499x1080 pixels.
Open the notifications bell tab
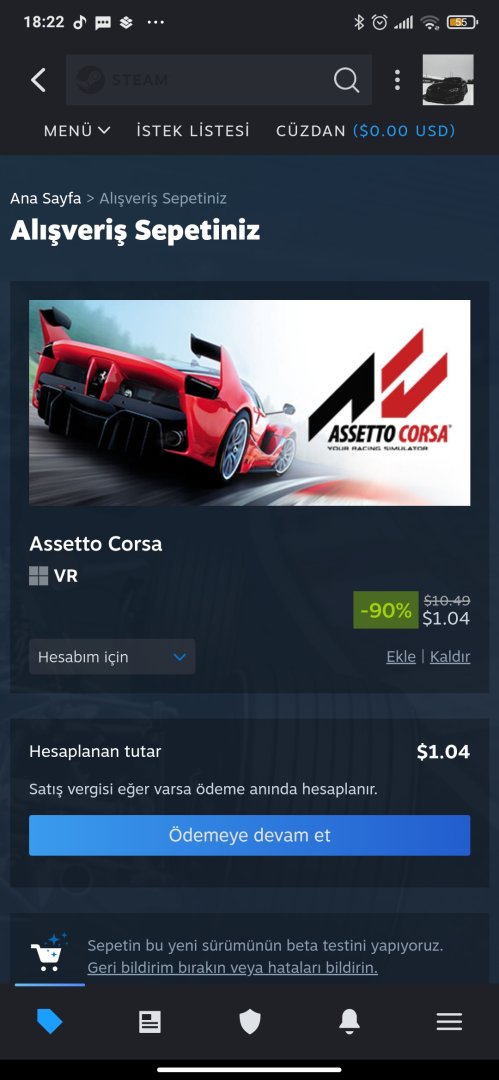coord(349,1021)
